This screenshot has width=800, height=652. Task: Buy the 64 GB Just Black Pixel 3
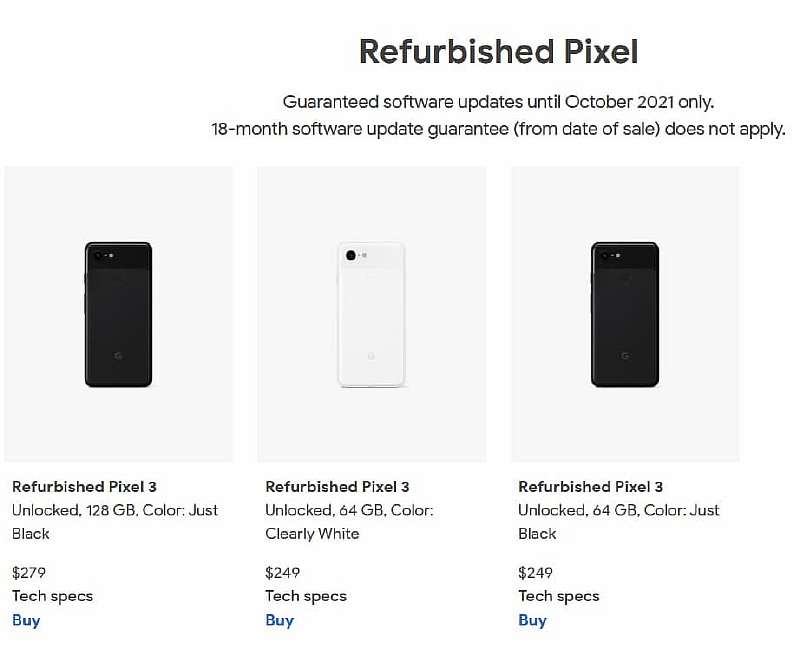(x=532, y=620)
